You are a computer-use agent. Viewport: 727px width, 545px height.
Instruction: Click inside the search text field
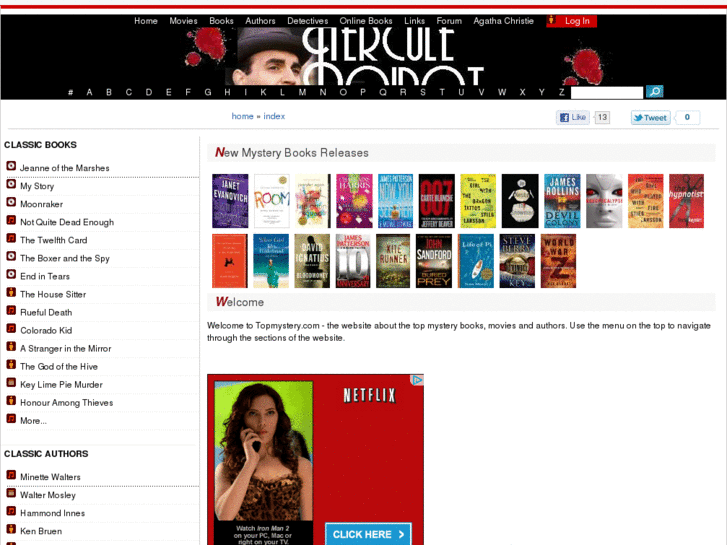point(607,92)
